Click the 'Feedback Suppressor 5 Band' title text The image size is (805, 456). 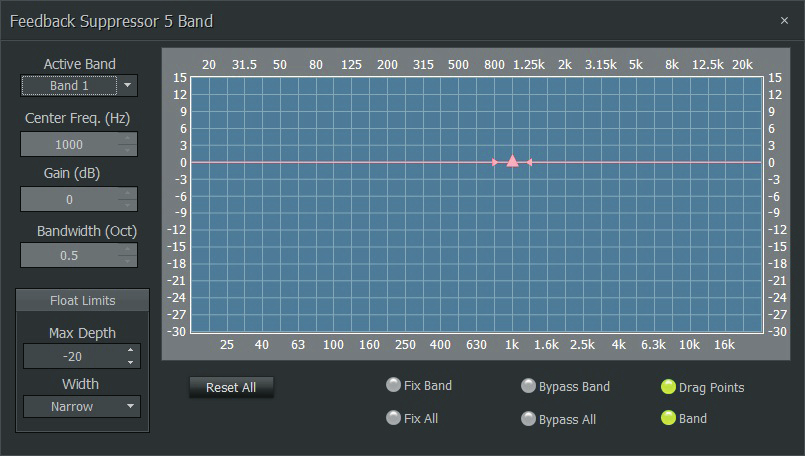click(111, 22)
